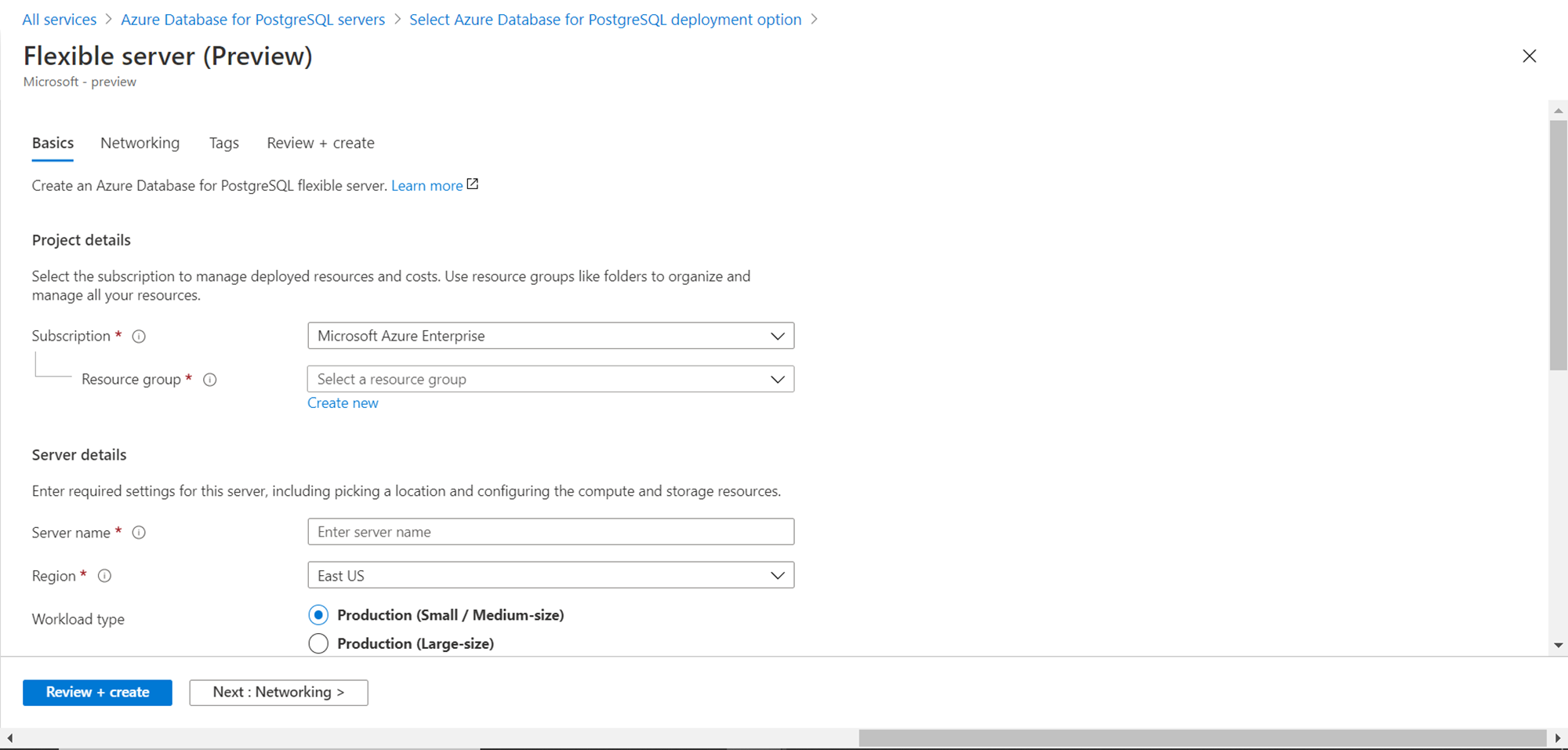The height and width of the screenshot is (750, 1568).
Task: Focus the Server name input field
Action: [550, 532]
